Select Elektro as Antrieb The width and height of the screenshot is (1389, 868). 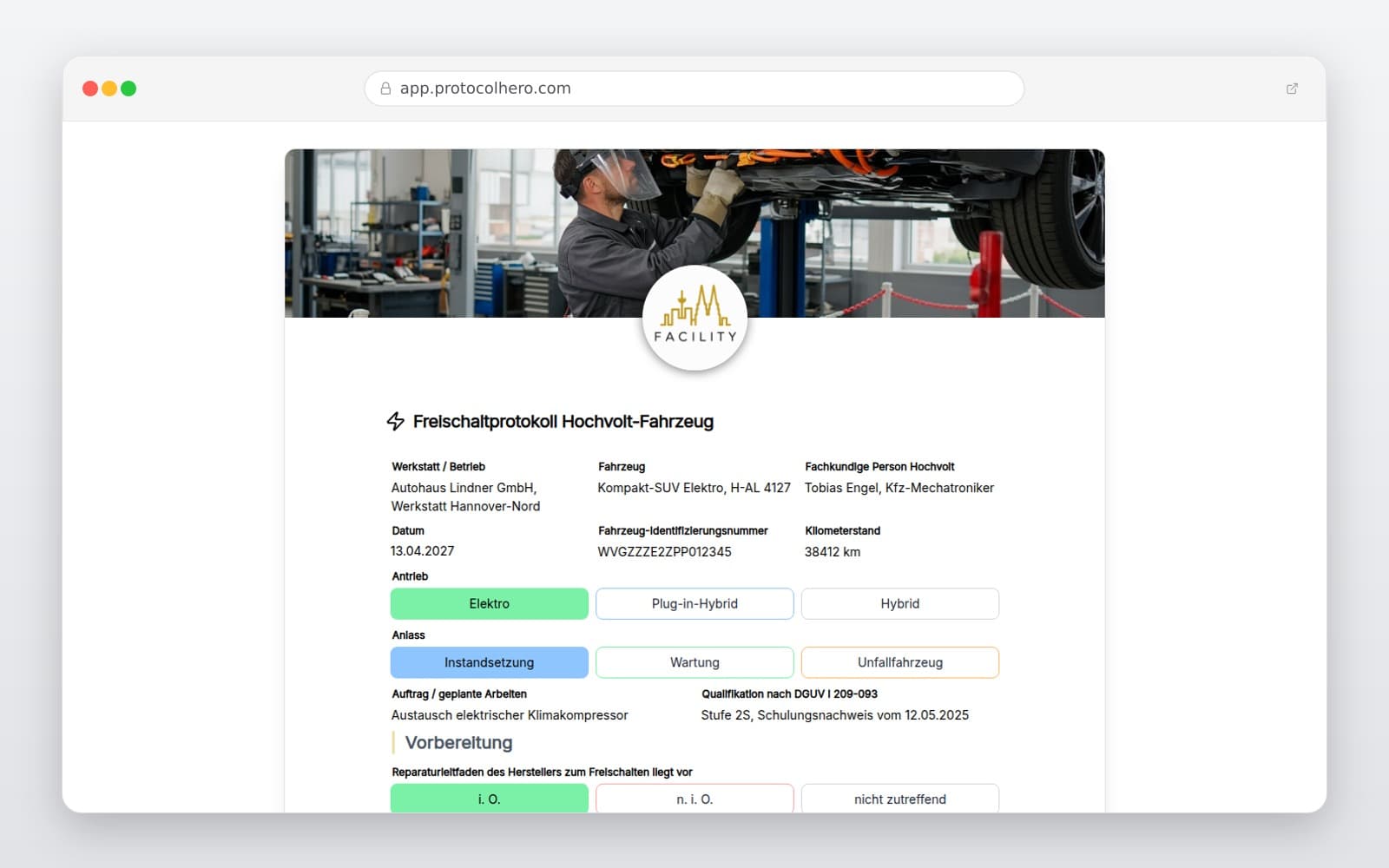click(490, 604)
